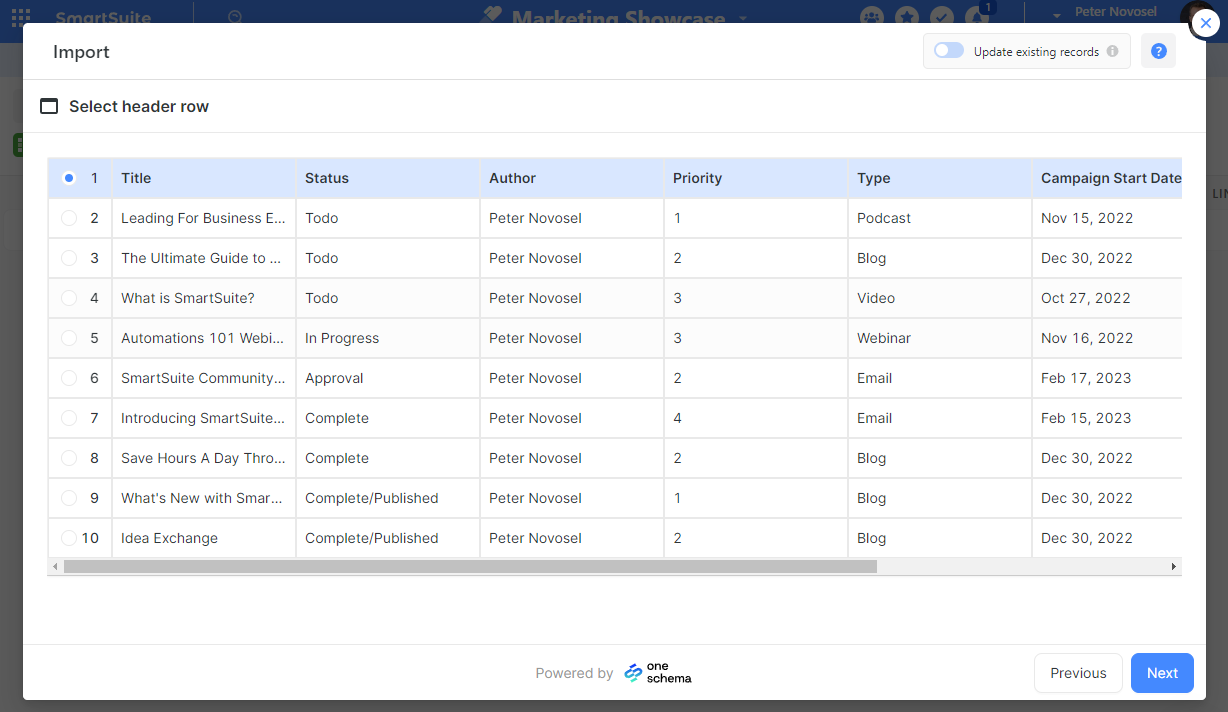Click the 'Complete/Published' cell in row 9
Viewport: 1228px width, 712px height.
click(388, 498)
